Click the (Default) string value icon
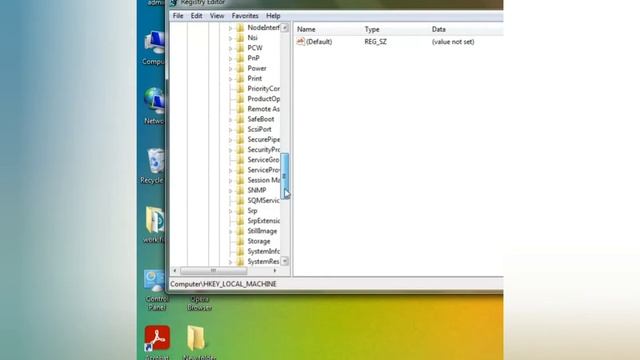Viewport: 640px width, 360px height. tap(301, 42)
